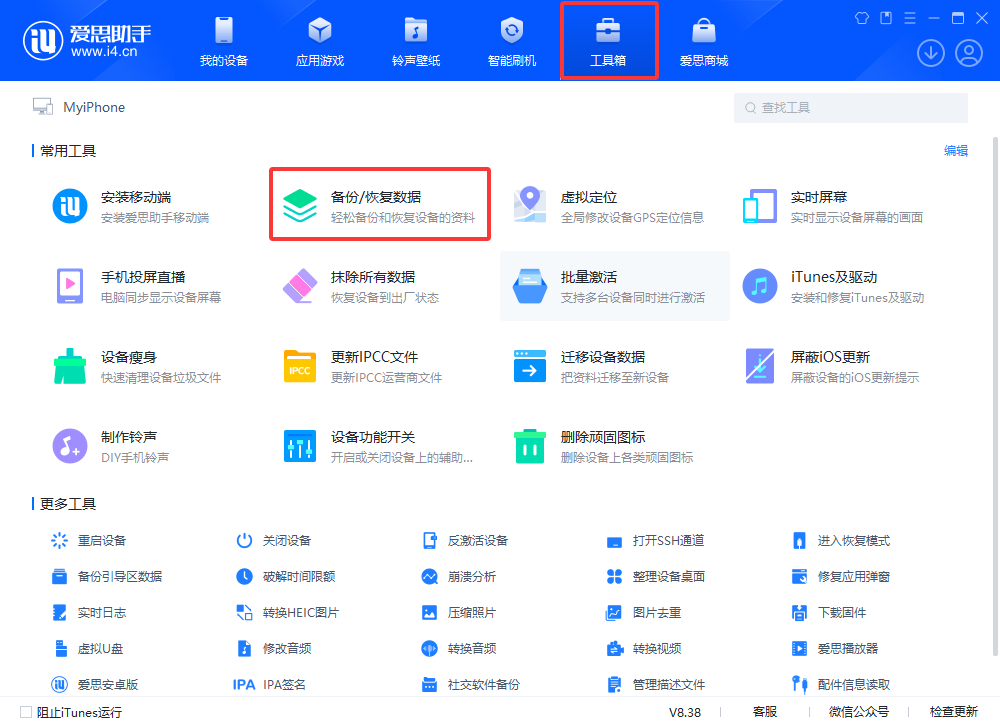The height and width of the screenshot is (727, 1000).
Task: Click the 制作铃声 ringtone maker icon
Action: (69, 446)
